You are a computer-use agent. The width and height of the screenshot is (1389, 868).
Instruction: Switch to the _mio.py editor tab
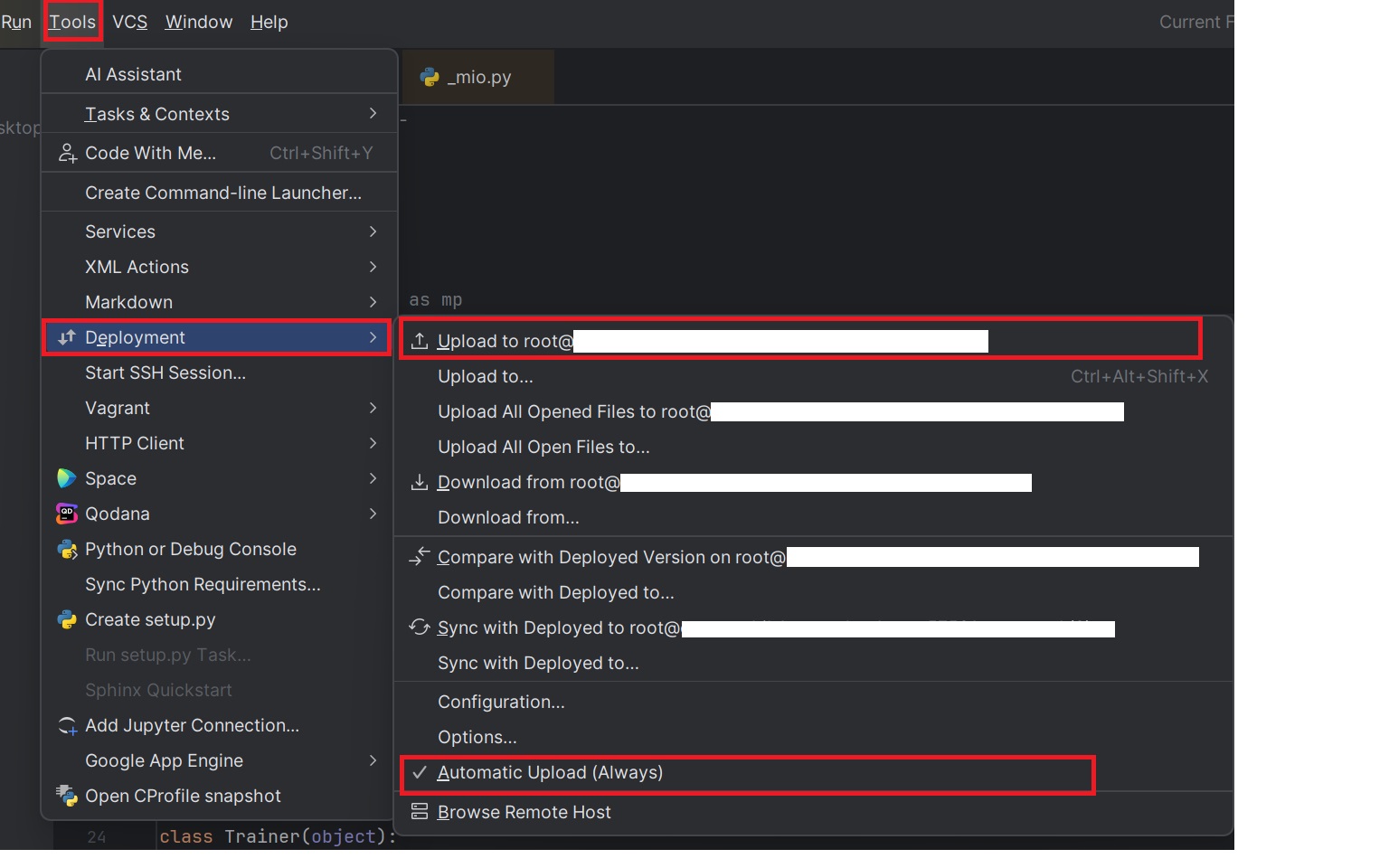click(477, 78)
